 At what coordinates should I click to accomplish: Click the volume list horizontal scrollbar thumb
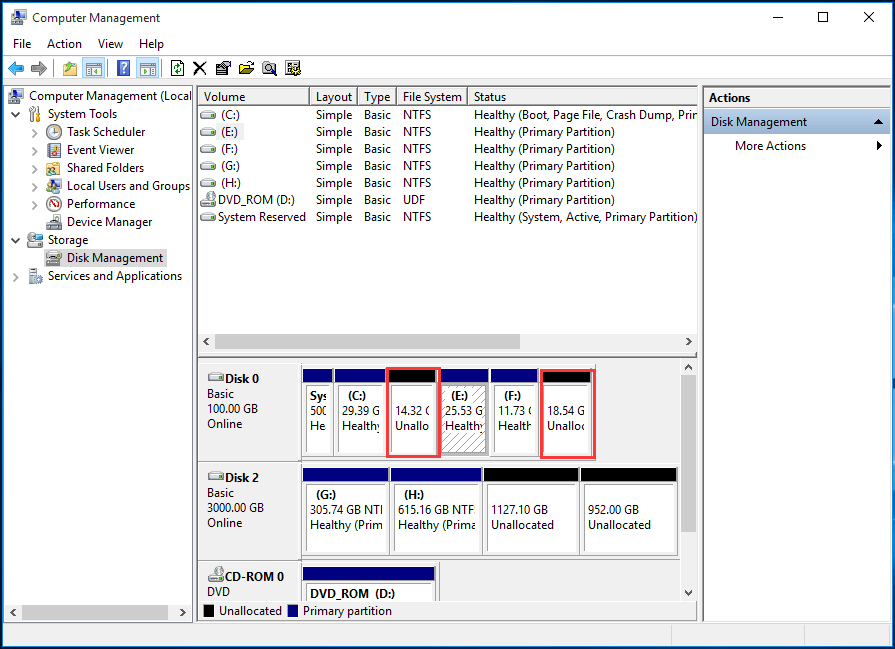tap(367, 341)
